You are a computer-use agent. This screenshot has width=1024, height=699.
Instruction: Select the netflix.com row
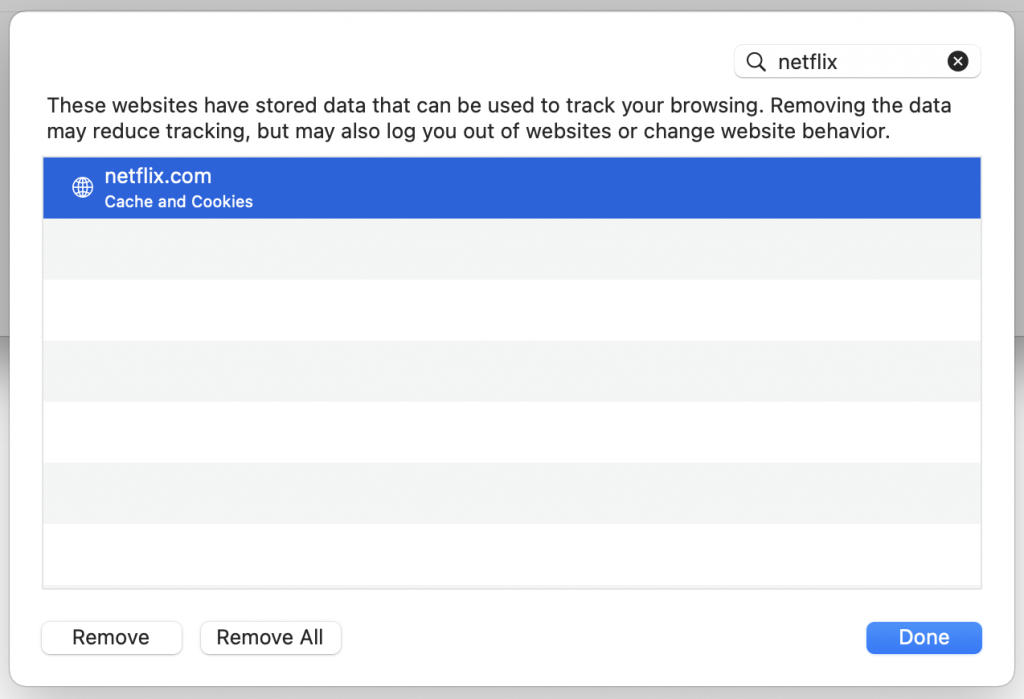point(512,188)
